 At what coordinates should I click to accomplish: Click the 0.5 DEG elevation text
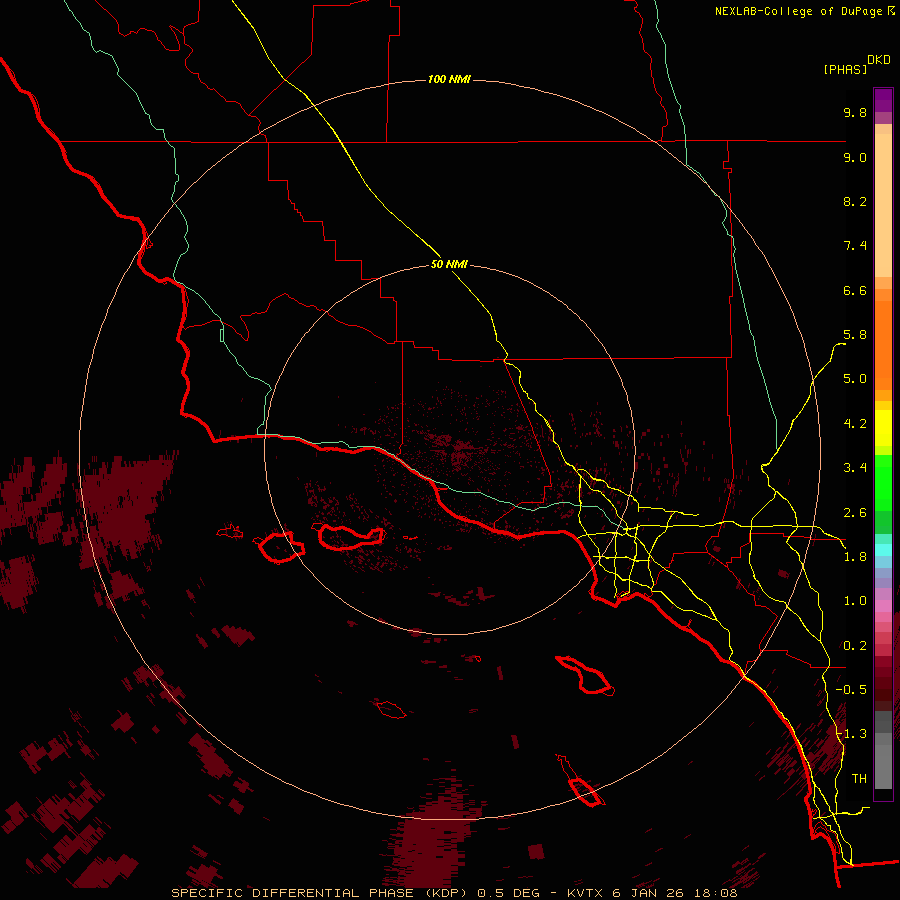click(509, 893)
